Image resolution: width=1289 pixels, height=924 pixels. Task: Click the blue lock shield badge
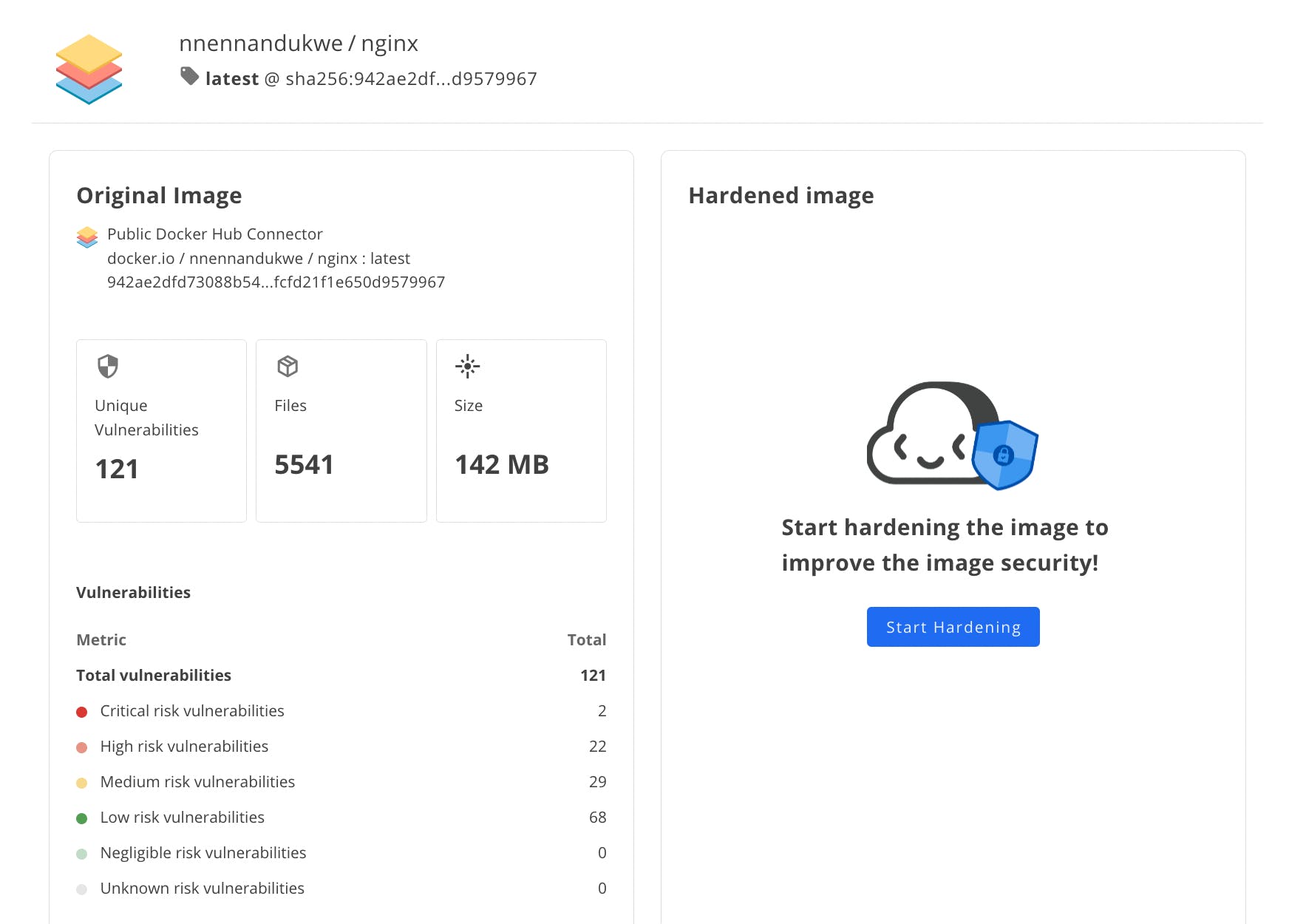[1004, 455]
